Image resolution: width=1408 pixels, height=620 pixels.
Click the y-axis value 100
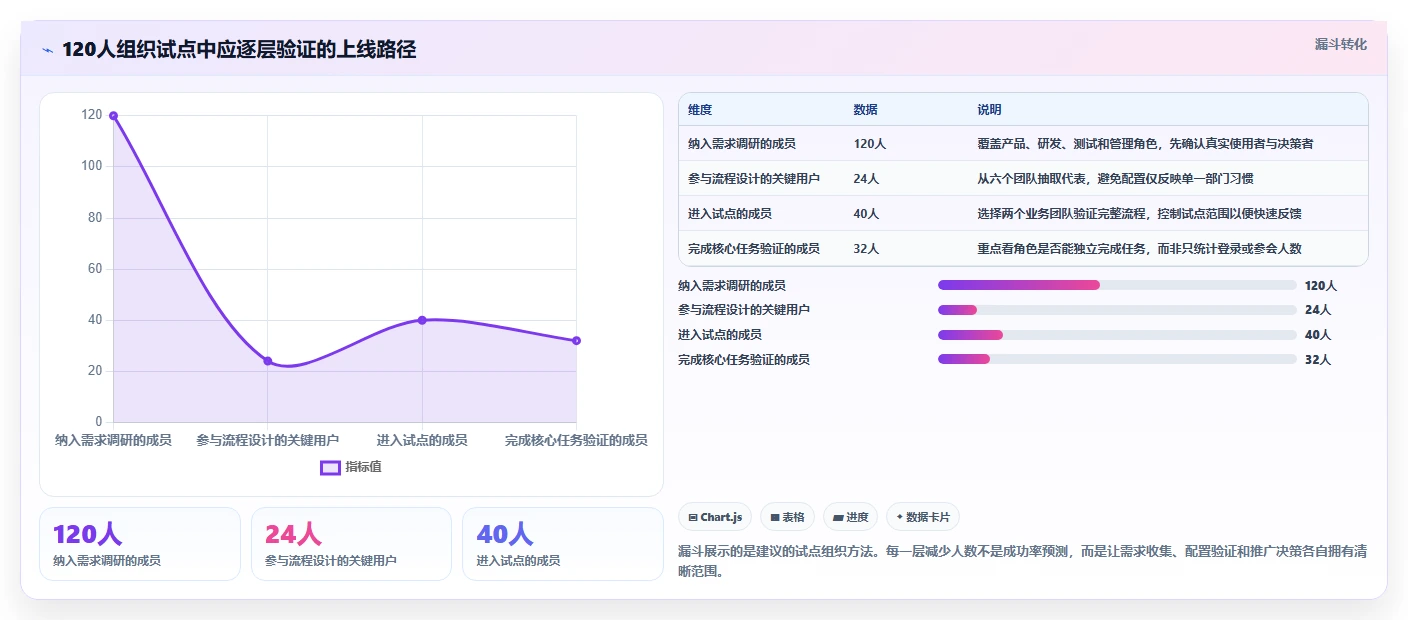tap(92, 166)
